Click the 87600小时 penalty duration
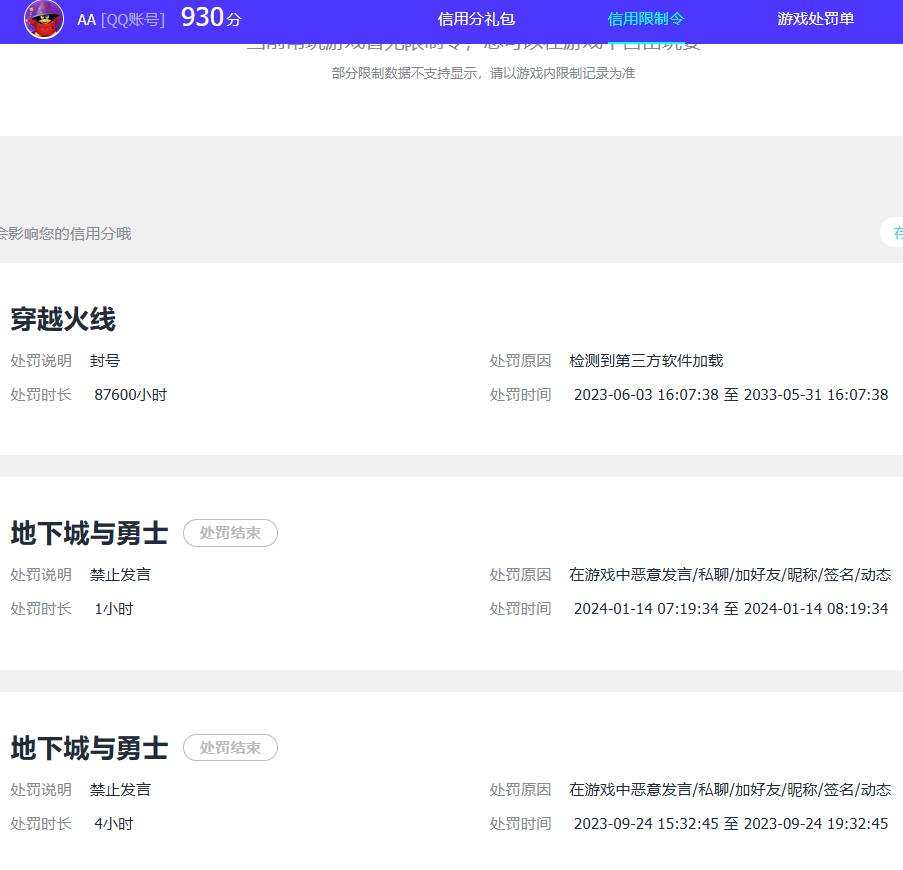This screenshot has height=870, width=903. point(131,395)
